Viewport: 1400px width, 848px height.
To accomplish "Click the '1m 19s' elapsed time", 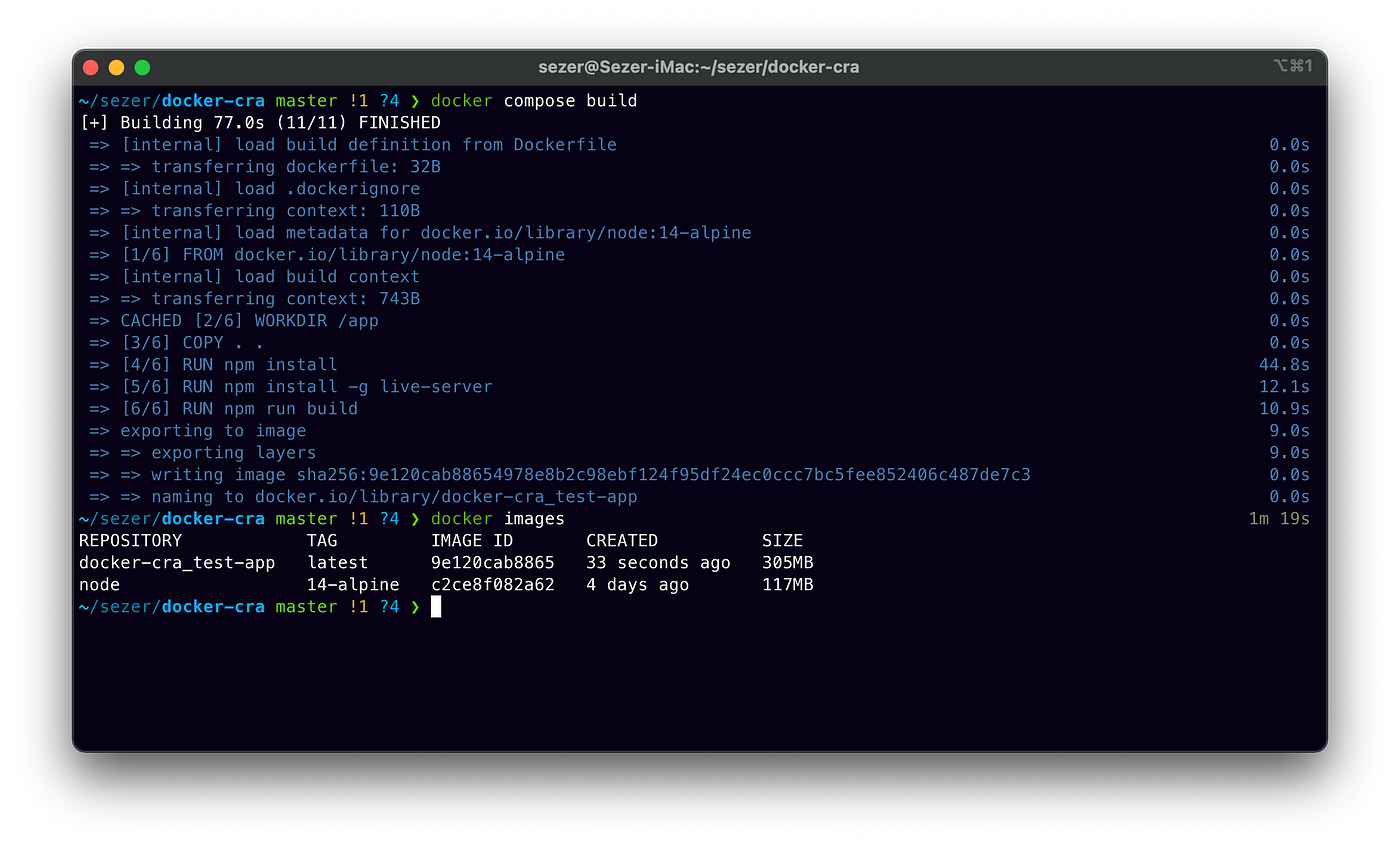I will [x=1279, y=519].
